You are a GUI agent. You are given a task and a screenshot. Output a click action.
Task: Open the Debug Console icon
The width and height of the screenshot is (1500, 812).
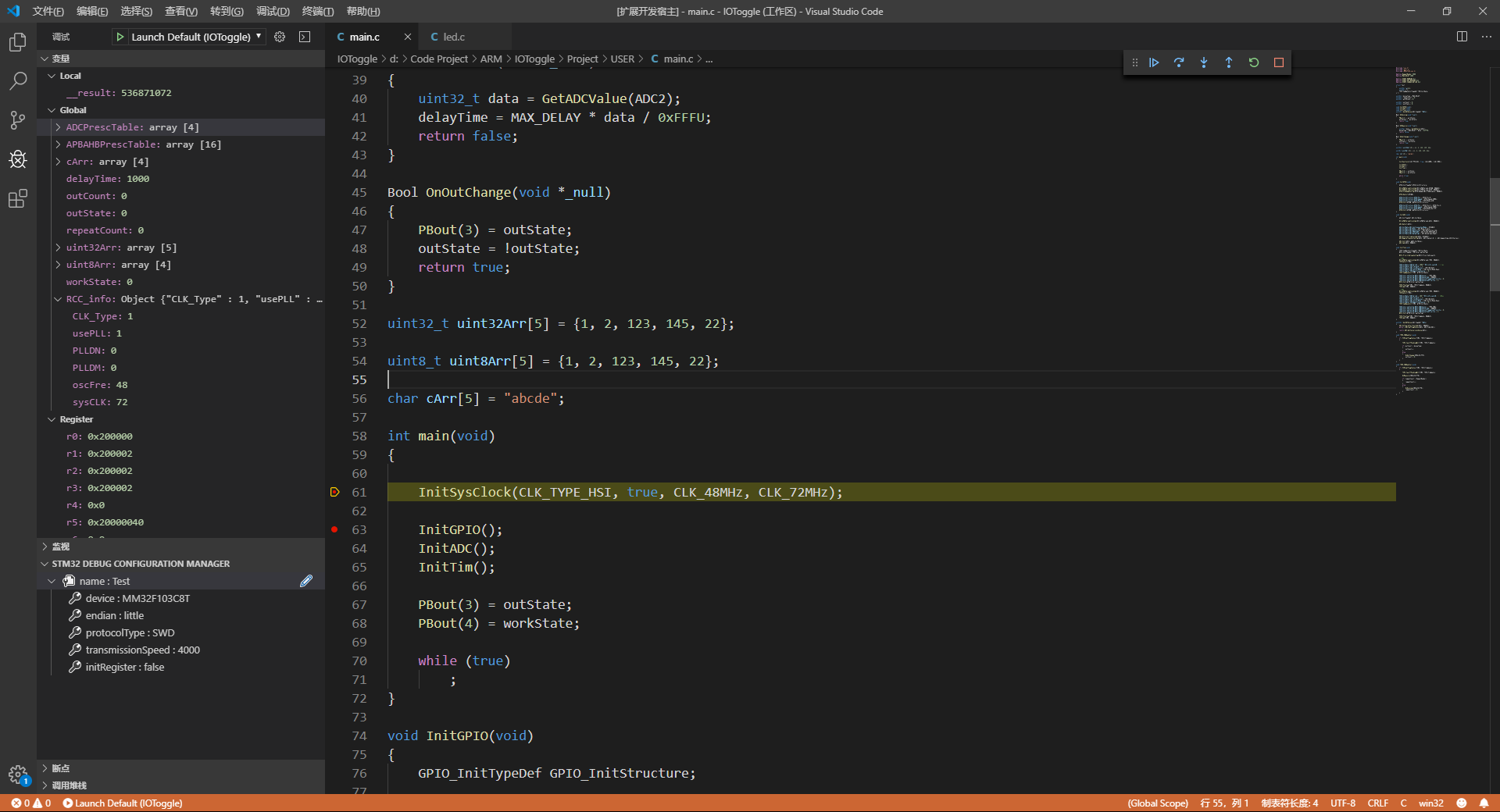coord(305,37)
